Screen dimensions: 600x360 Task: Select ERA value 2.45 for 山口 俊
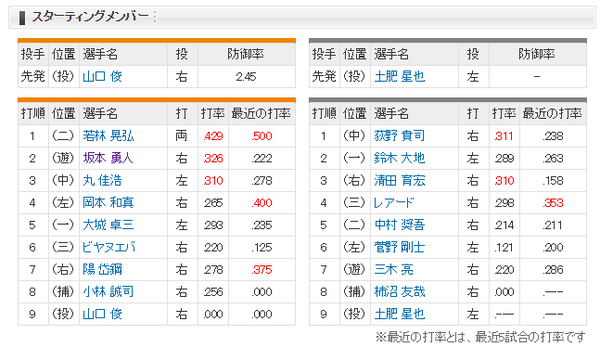tap(246, 77)
